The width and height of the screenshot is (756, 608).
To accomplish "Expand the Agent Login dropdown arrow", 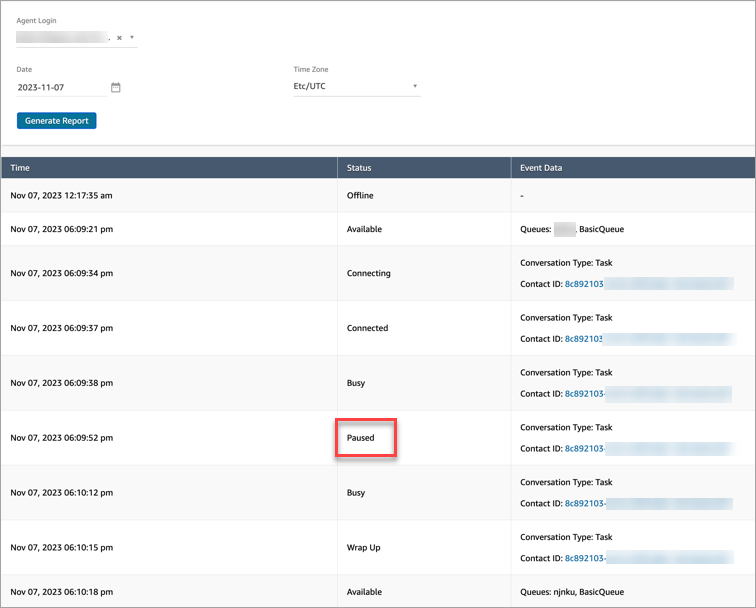I will coord(132,38).
